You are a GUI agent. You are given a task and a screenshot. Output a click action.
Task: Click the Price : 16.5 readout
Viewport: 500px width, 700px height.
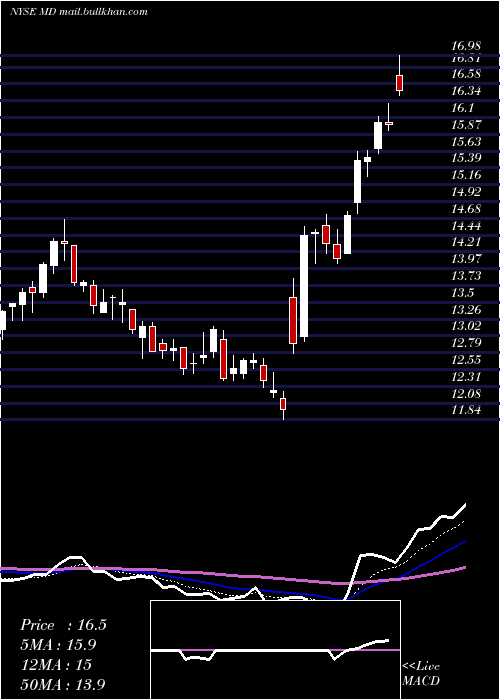point(63,625)
